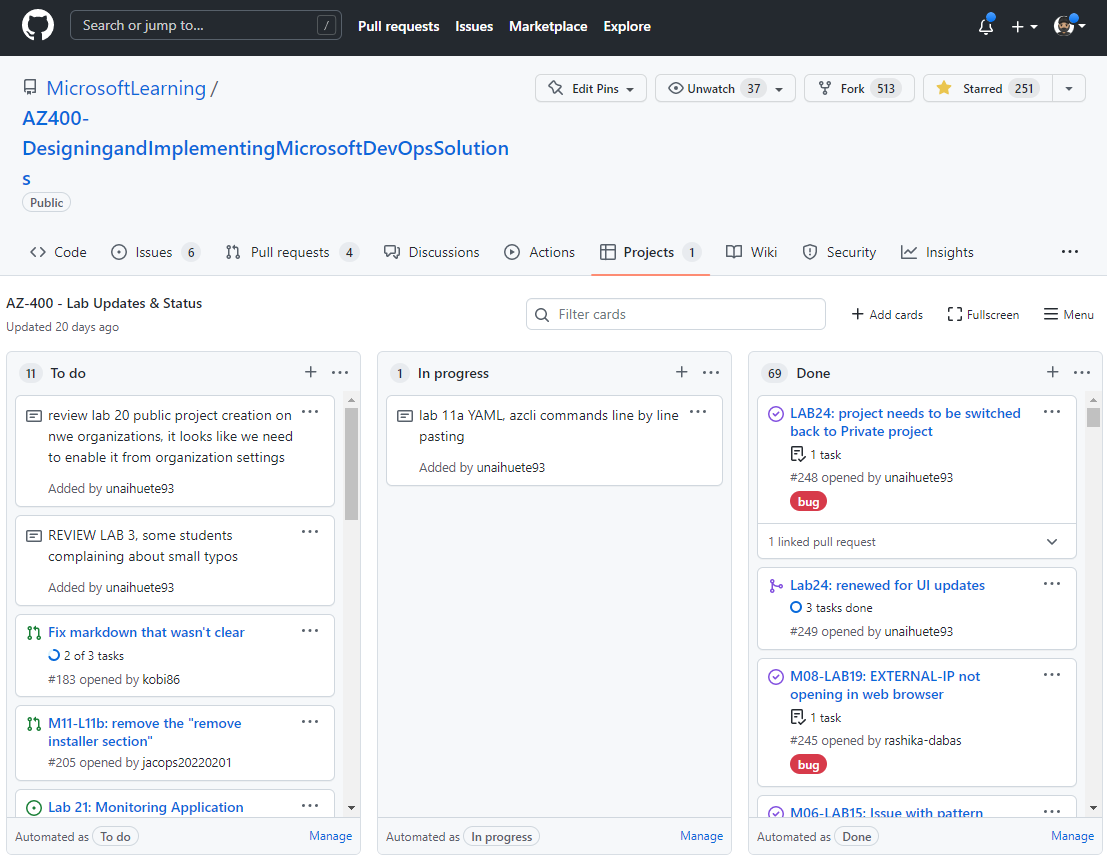Open the AZ400 repository name link

pyautogui.click(x=265, y=148)
